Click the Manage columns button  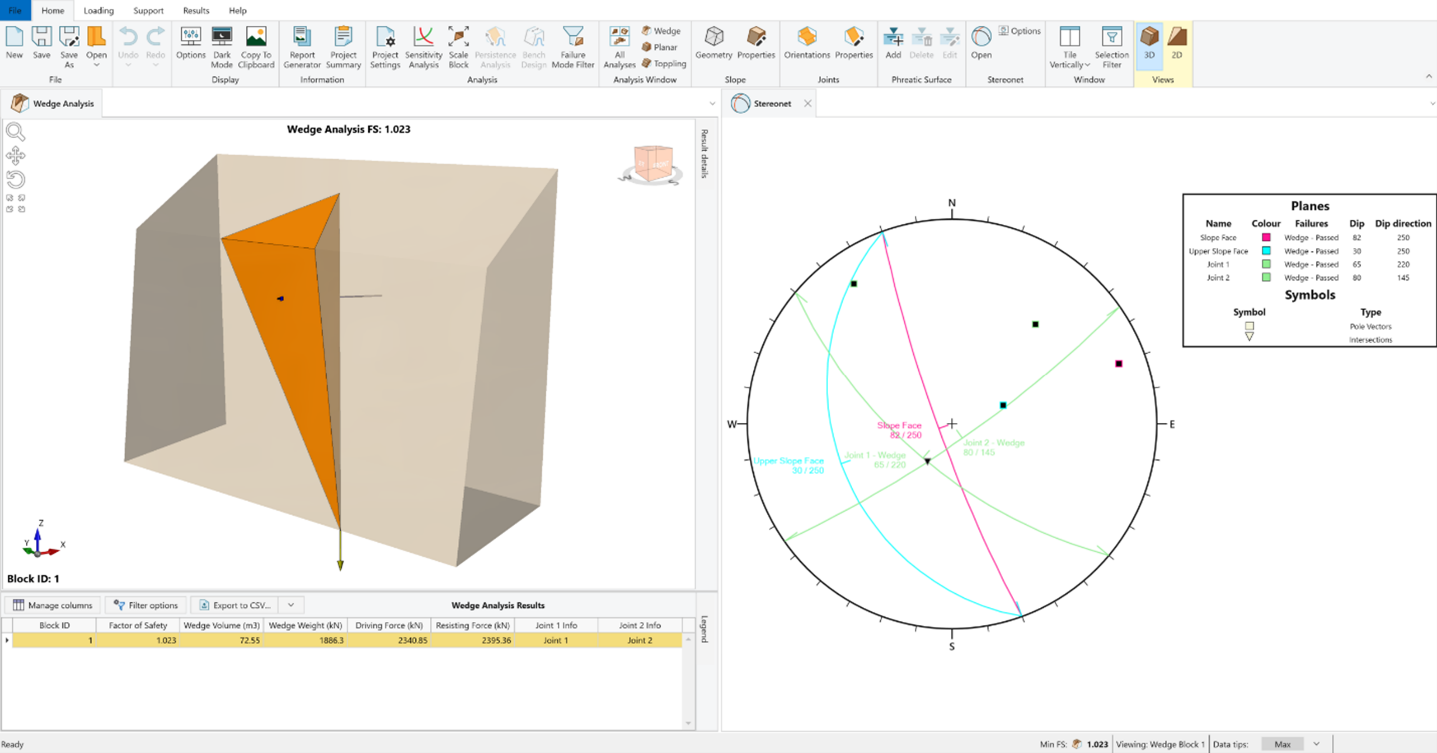click(x=52, y=605)
